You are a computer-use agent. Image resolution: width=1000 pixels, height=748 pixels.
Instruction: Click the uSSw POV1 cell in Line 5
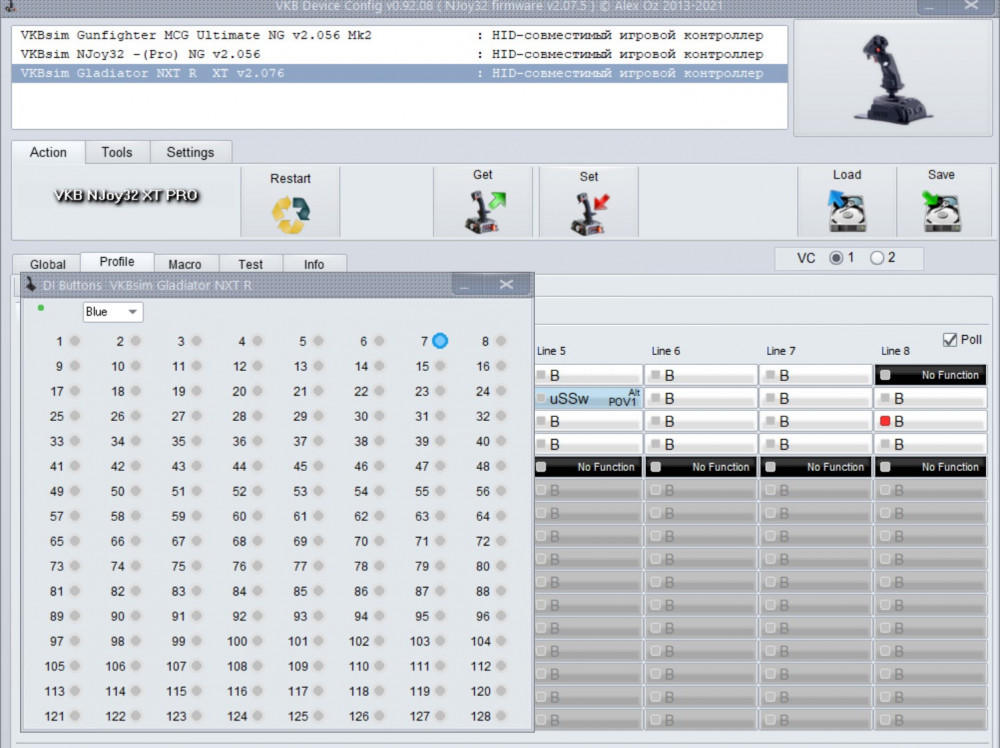pyautogui.click(x=587, y=398)
